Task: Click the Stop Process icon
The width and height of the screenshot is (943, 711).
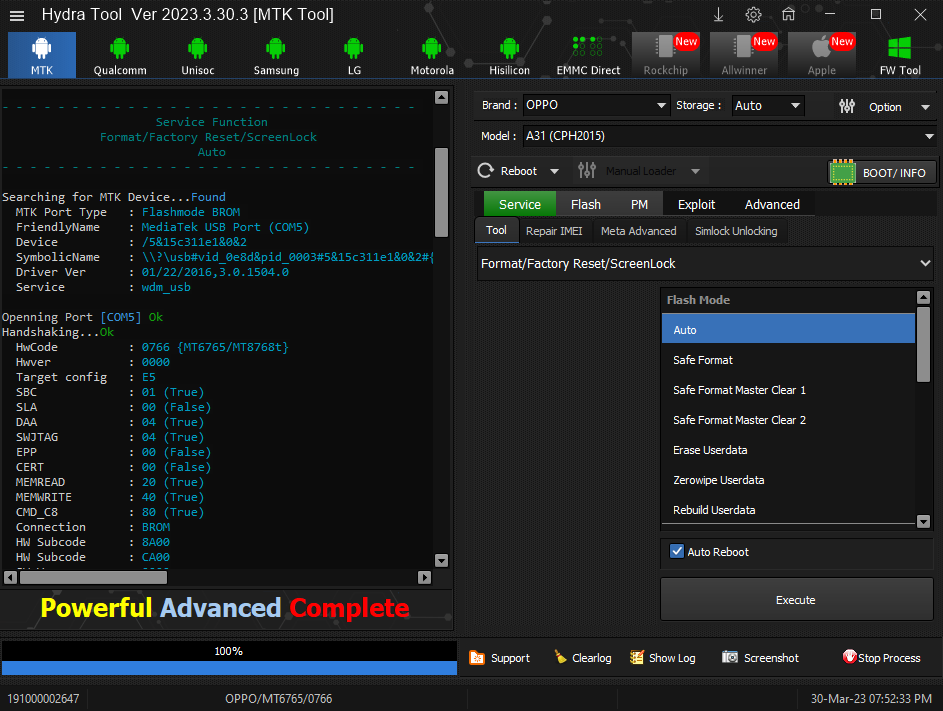Action: pyautogui.click(x=850, y=657)
